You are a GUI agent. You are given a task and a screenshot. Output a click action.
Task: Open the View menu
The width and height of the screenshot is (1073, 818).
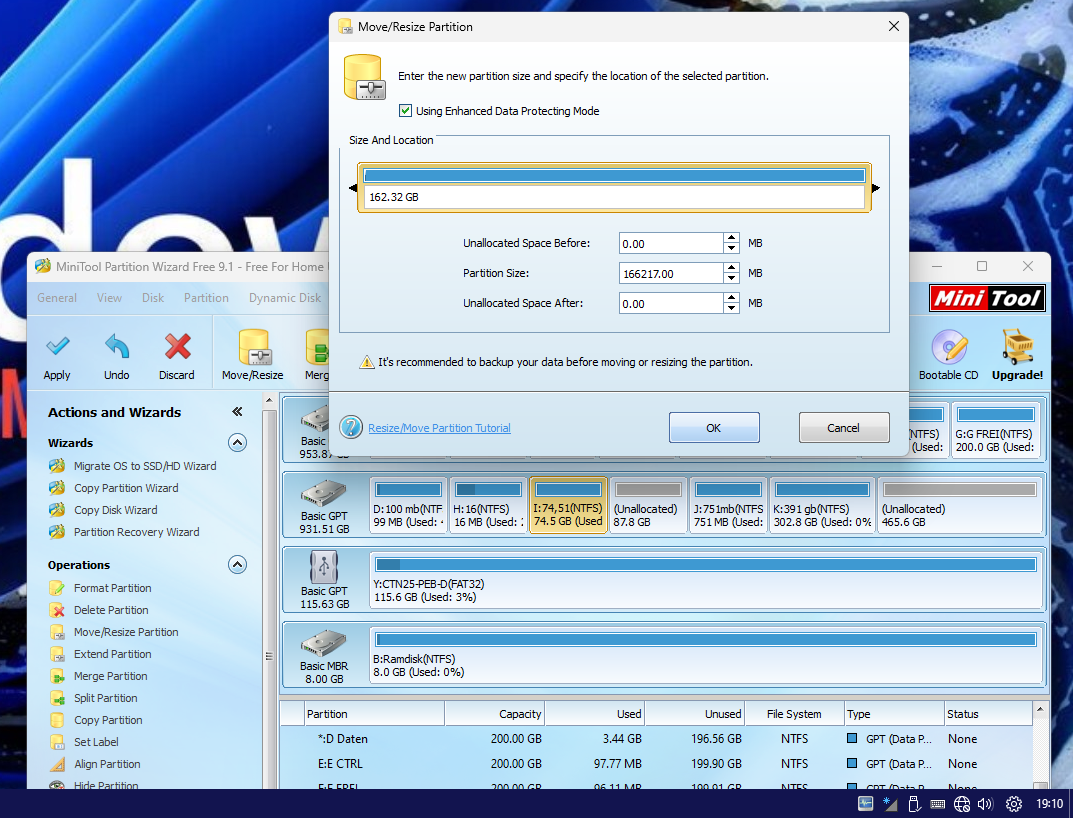click(109, 298)
